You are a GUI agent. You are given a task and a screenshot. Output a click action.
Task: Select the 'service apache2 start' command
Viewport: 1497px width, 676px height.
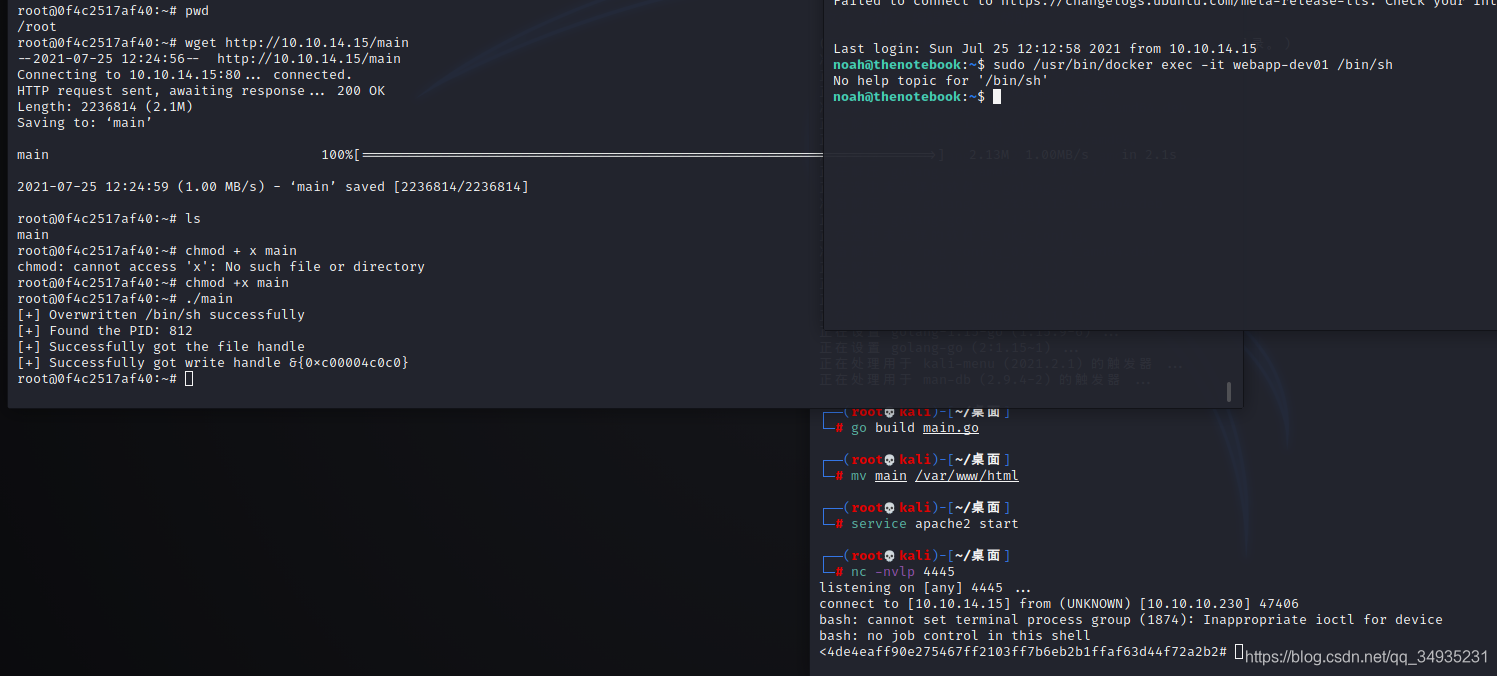(x=935, y=523)
